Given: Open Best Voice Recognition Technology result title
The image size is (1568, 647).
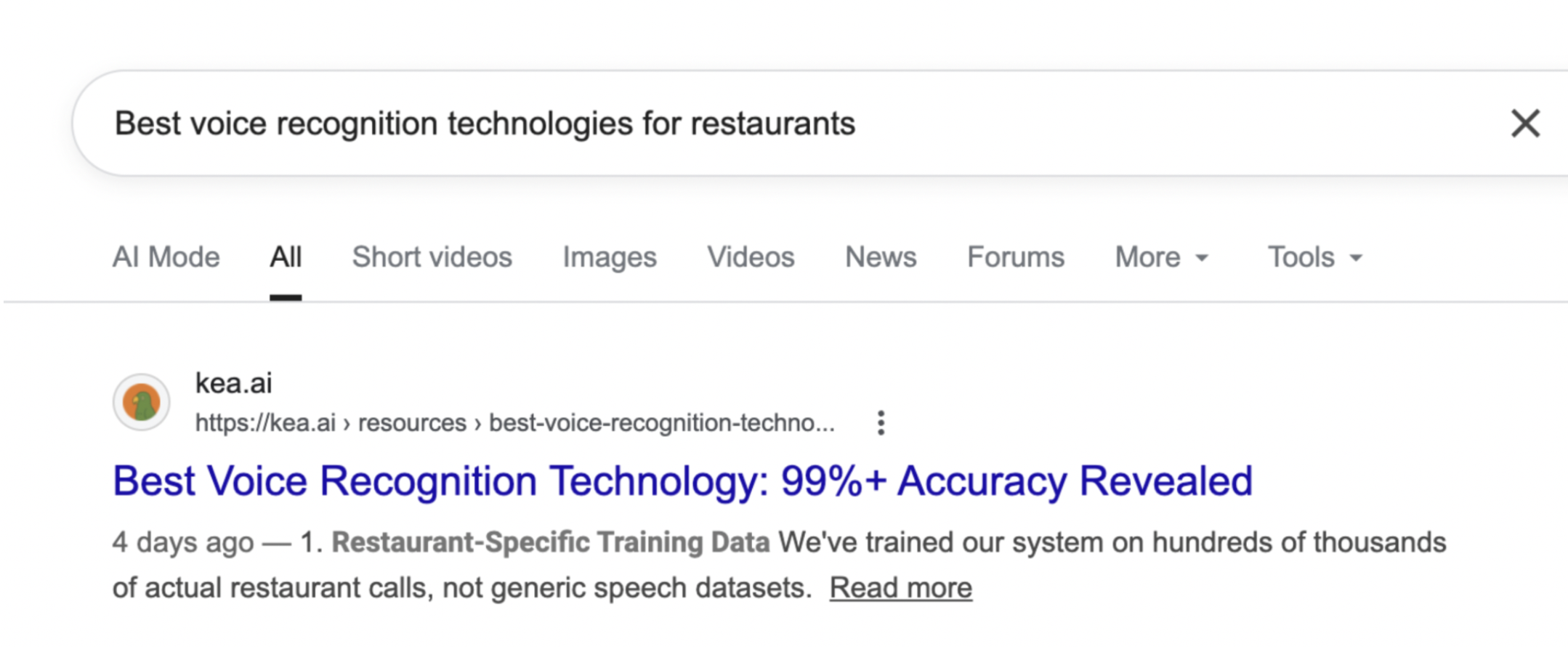Looking at the screenshot, I should pyautogui.click(x=682, y=481).
